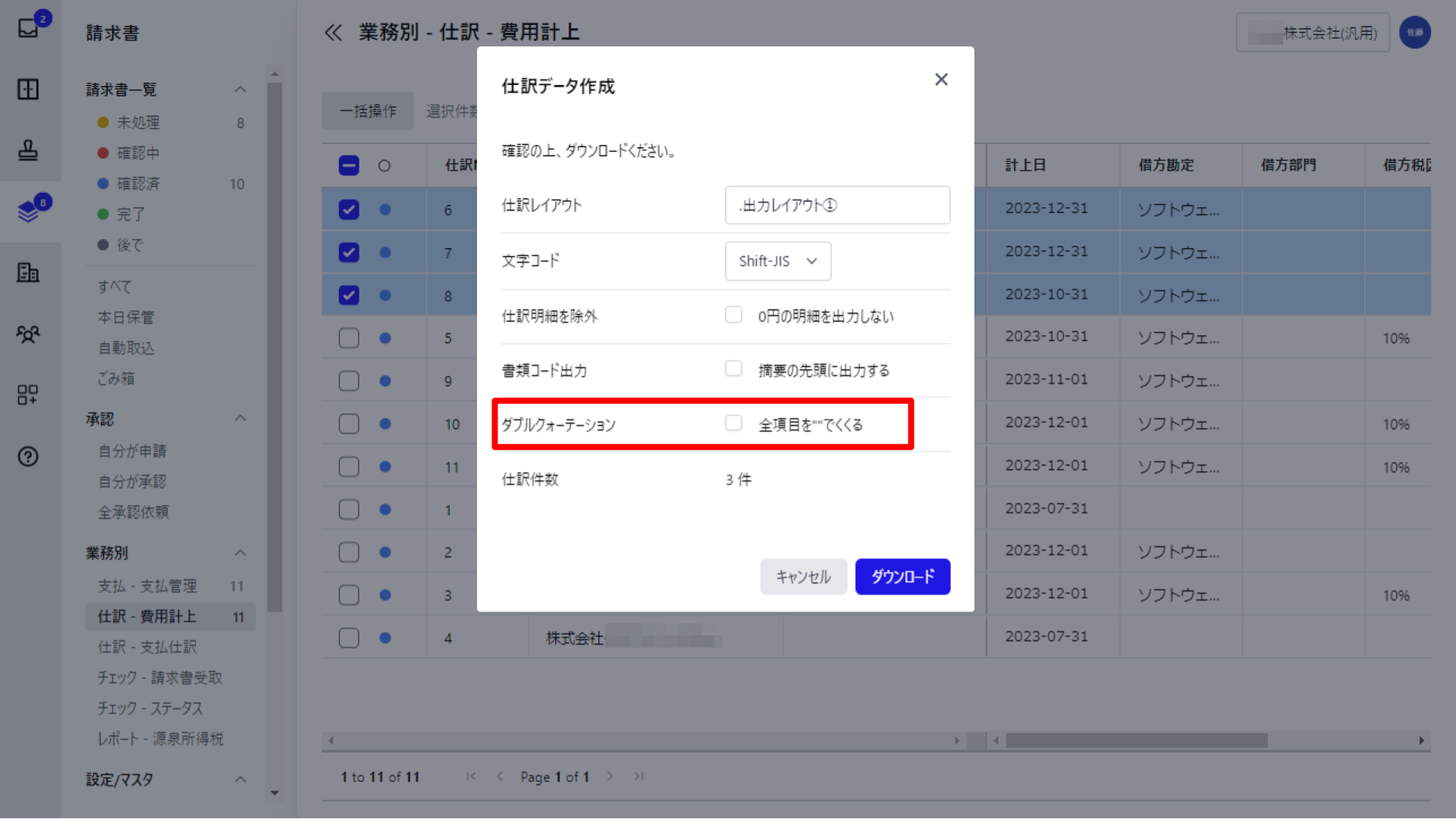Viewport: 1456px width, 819px height.
Task: Open the users group icon in sidebar
Action: tap(28, 334)
